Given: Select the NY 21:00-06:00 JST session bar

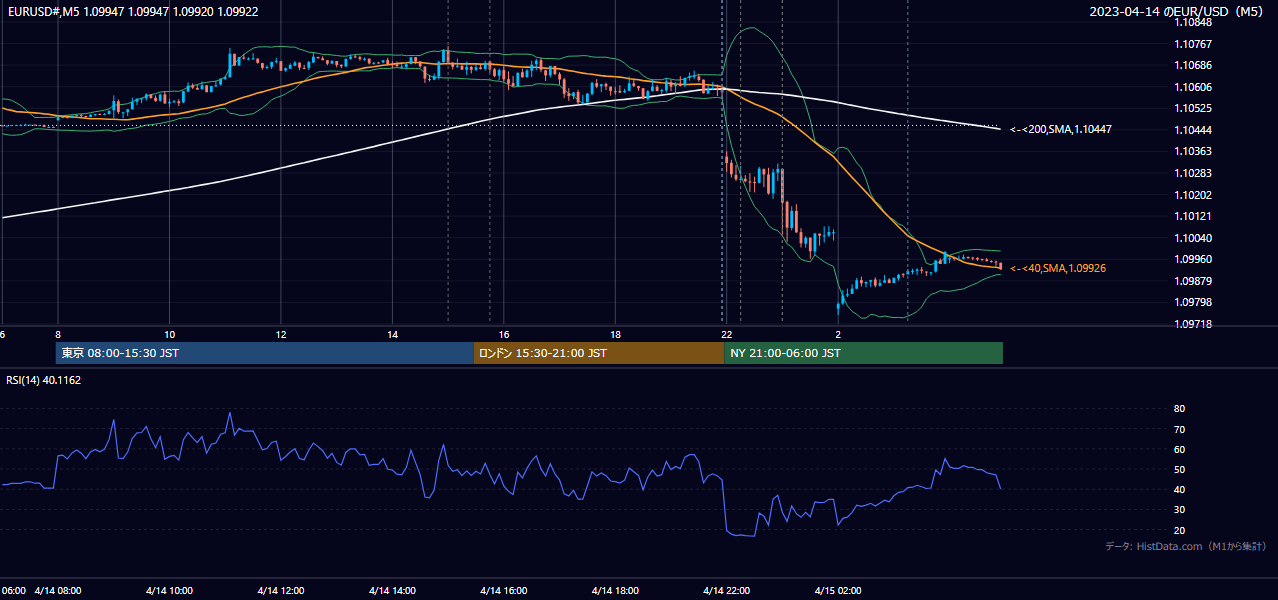Looking at the screenshot, I should click(x=863, y=353).
